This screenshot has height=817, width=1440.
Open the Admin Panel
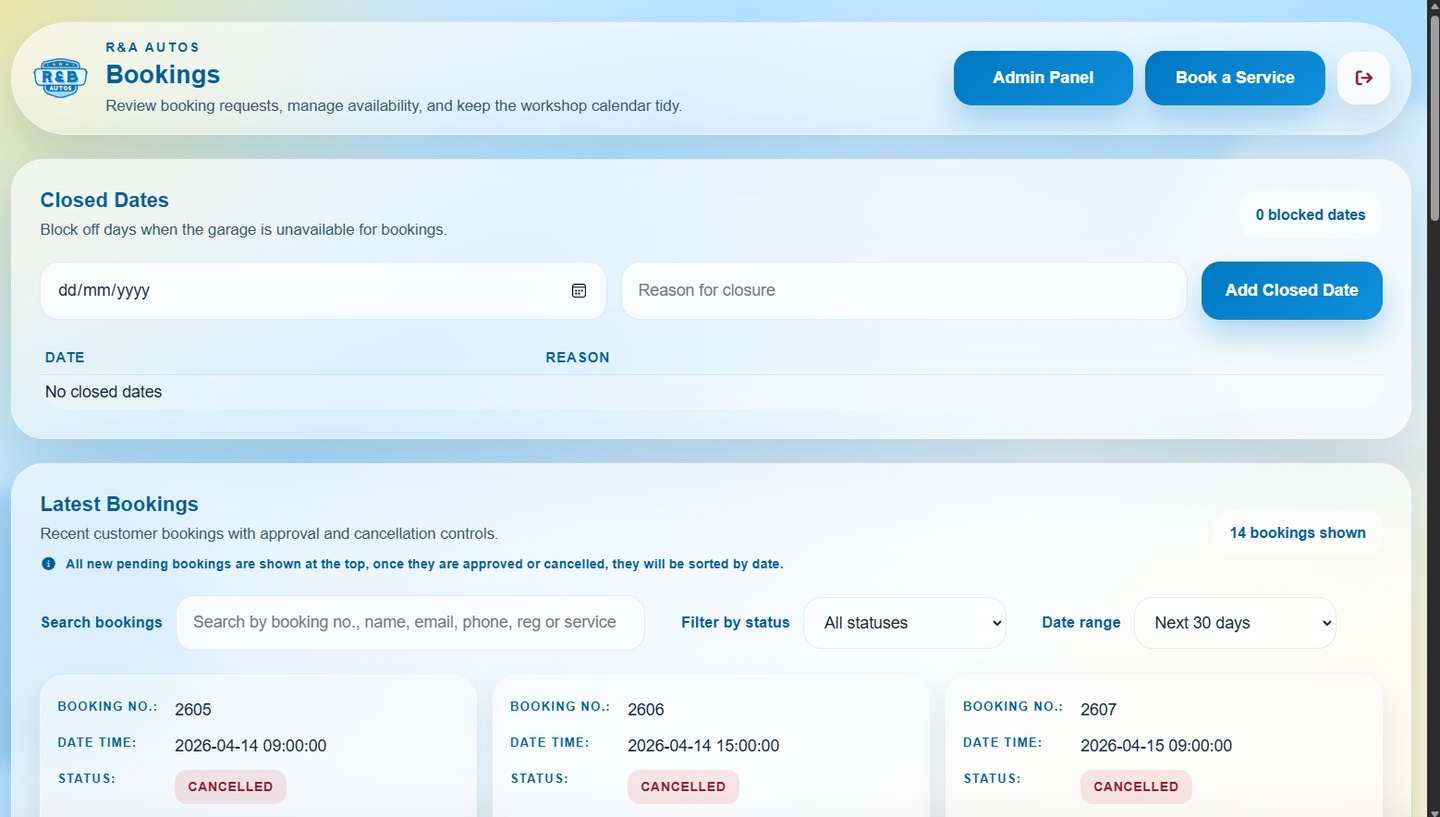pyautogui.click(x=1043, y=78)
